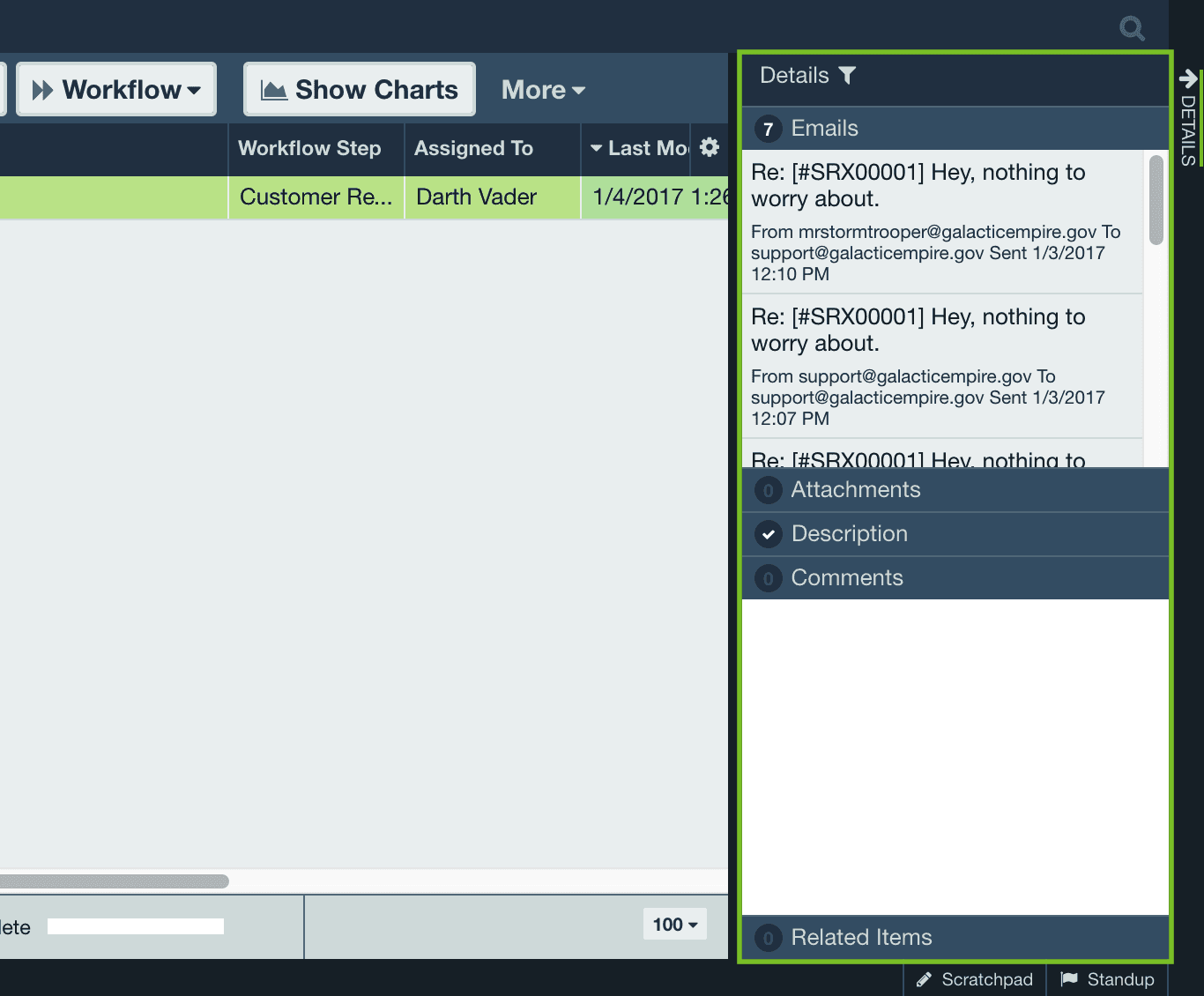The height and width of the screenshot is (996, 1204).
Task: Click the Emails count badge showing 7
Action: point(768,129)
